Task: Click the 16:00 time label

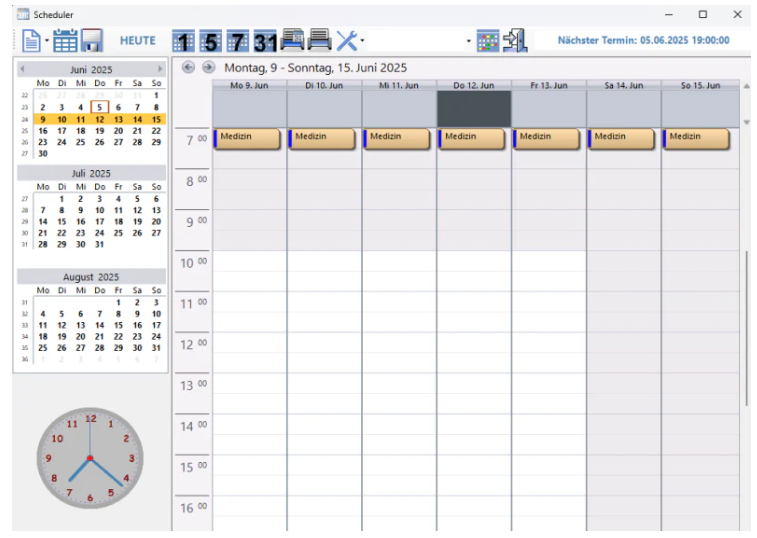Action: (x=194, y=509)
